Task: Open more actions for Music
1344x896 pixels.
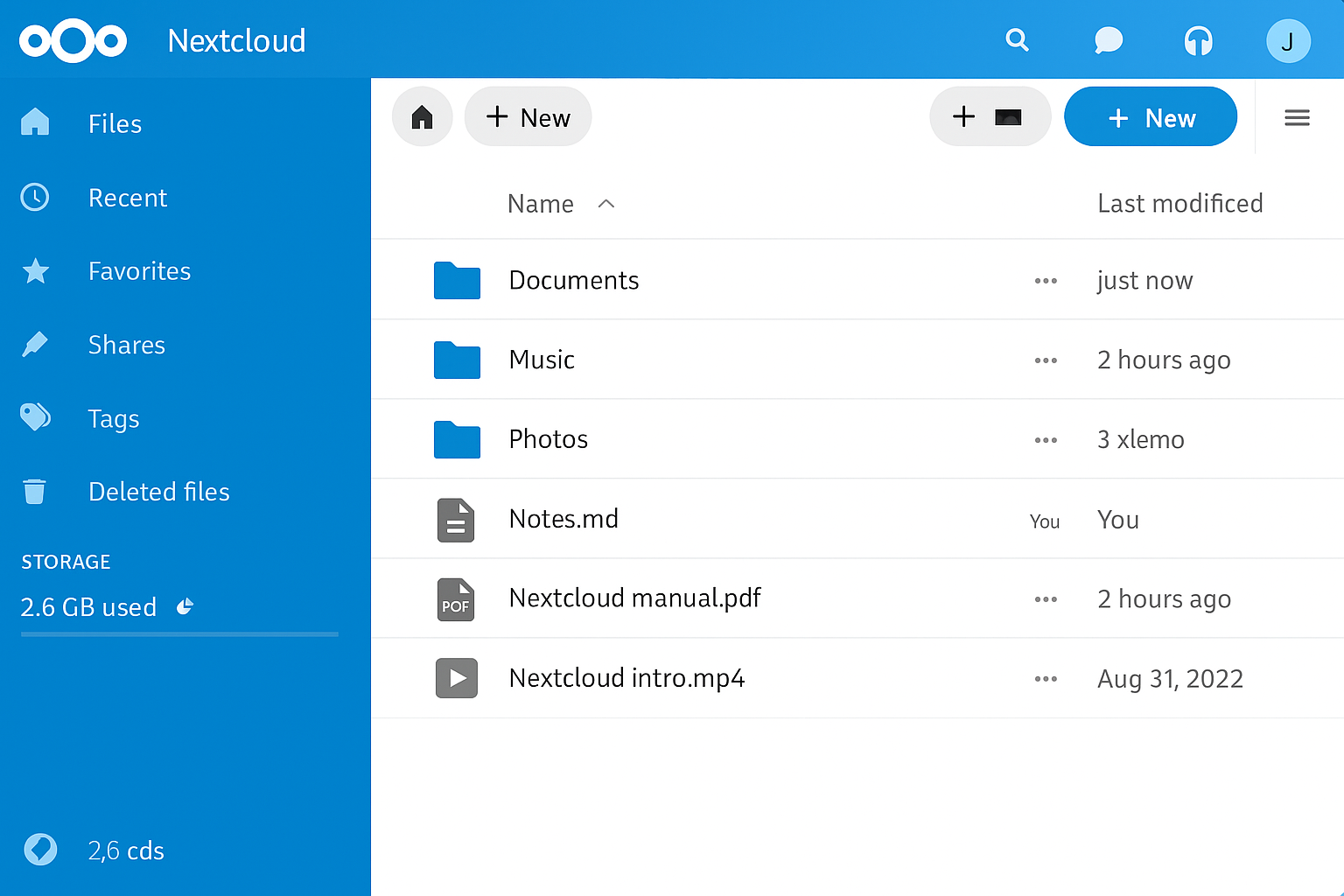Action: coord(1046,360)
